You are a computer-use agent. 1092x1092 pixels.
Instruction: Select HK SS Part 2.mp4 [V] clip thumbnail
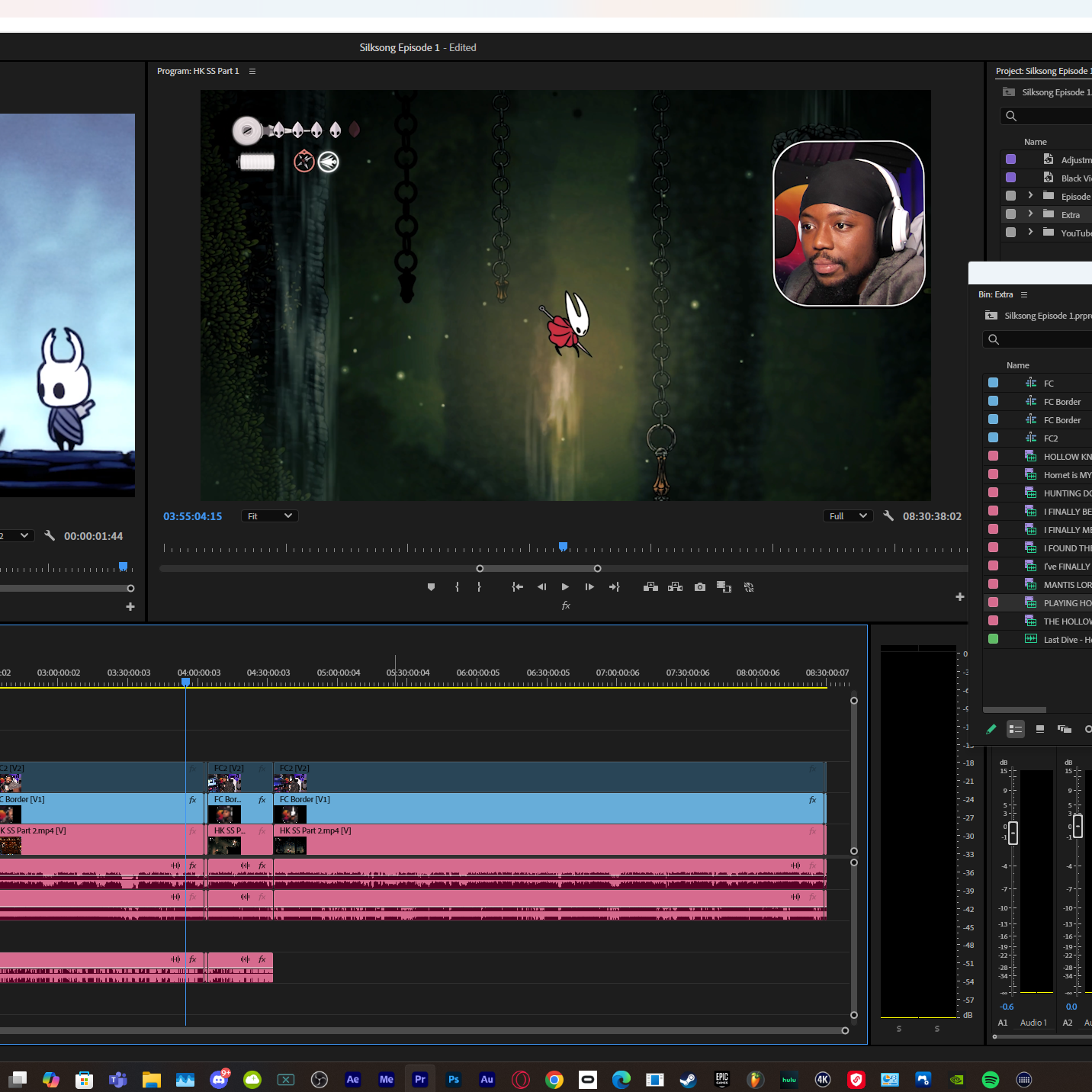click(x=290, y=846)
